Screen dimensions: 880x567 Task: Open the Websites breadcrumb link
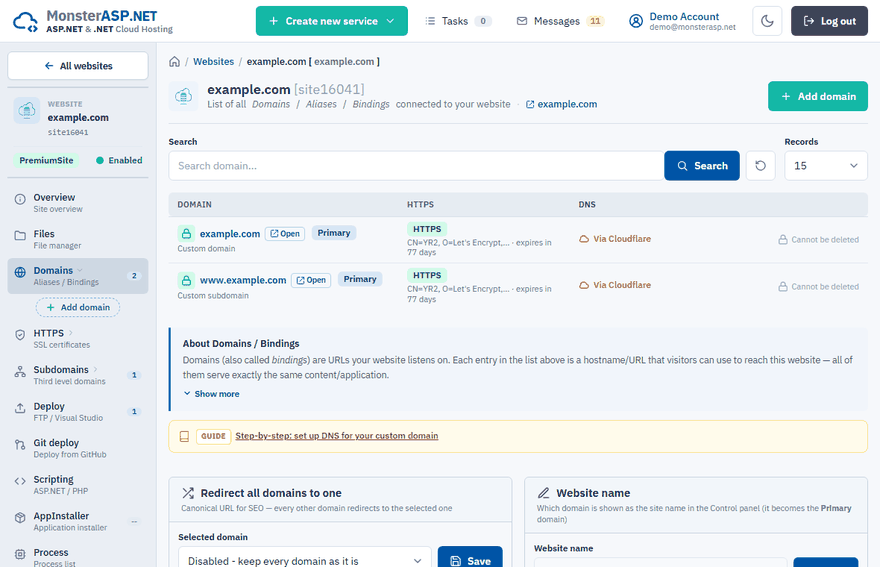click(213, 62)
